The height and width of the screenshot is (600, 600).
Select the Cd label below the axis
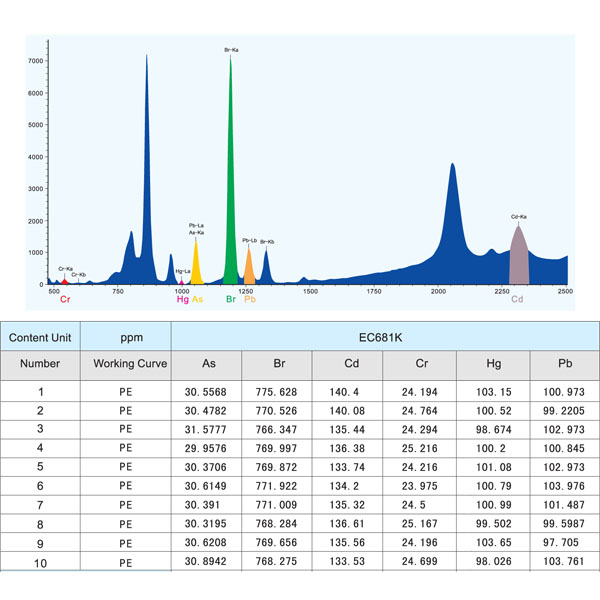point(517,299)
